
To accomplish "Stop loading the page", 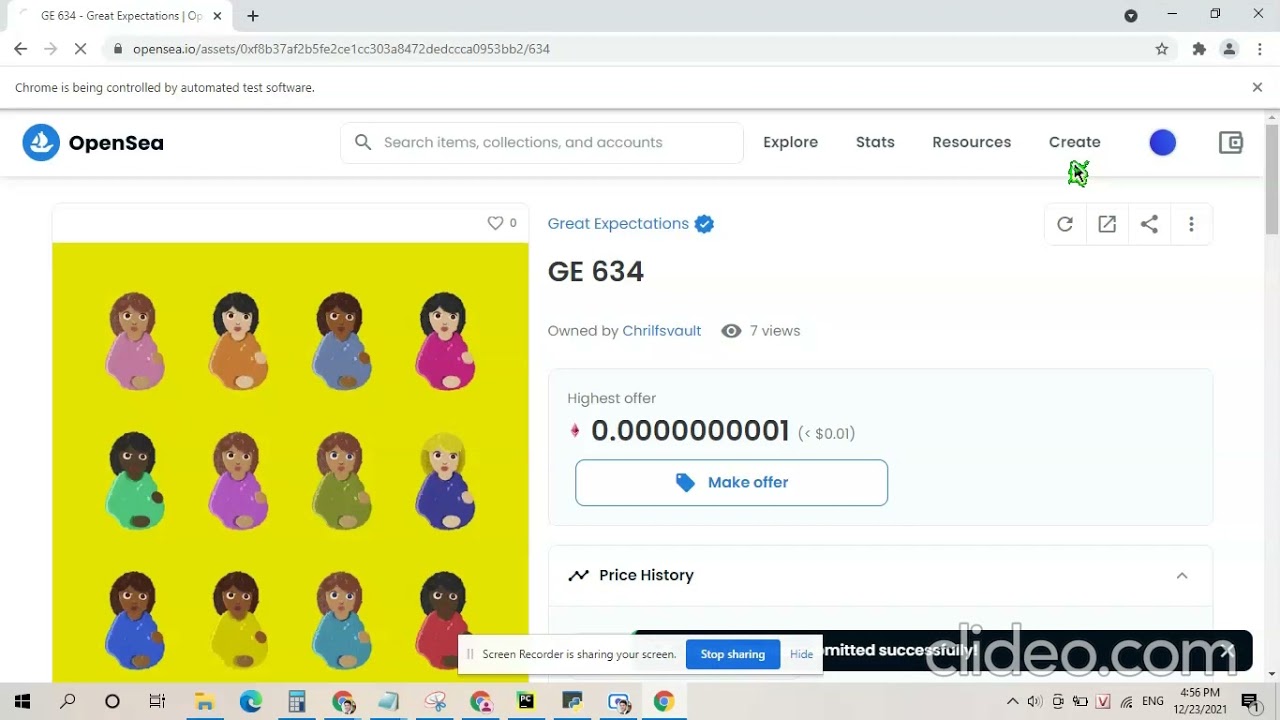I will point(81,49).
